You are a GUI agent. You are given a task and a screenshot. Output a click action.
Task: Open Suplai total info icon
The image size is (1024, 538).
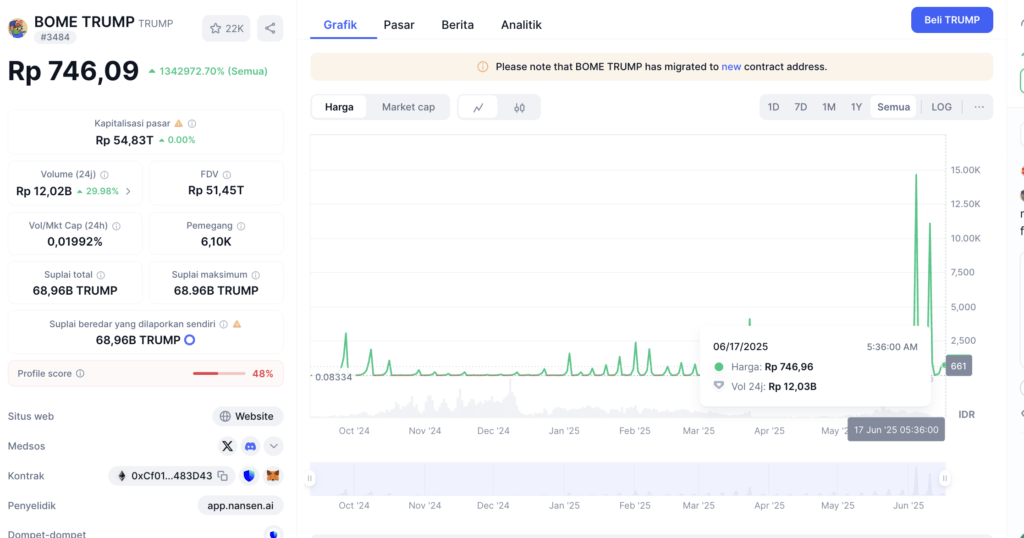point(101,275)
